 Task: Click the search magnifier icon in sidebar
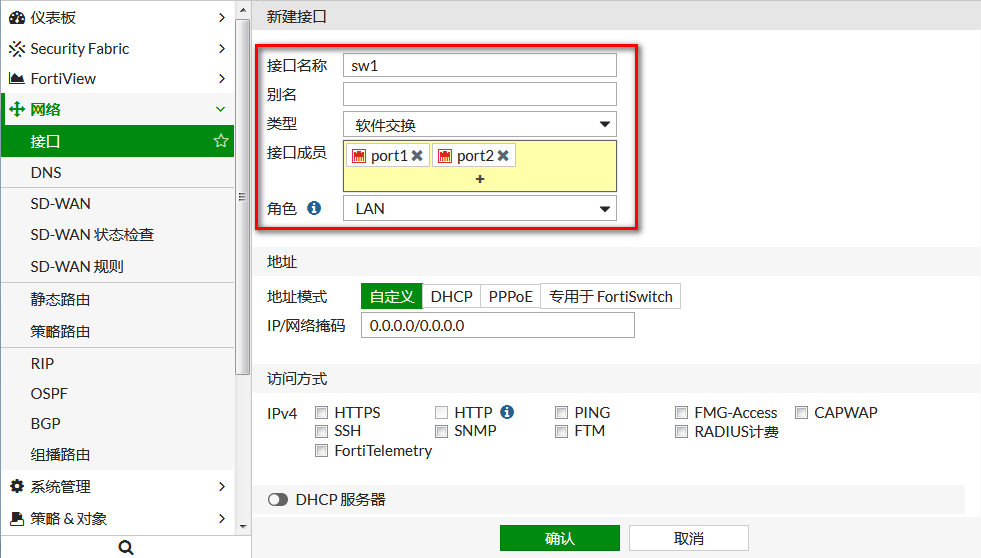(126, 547)
